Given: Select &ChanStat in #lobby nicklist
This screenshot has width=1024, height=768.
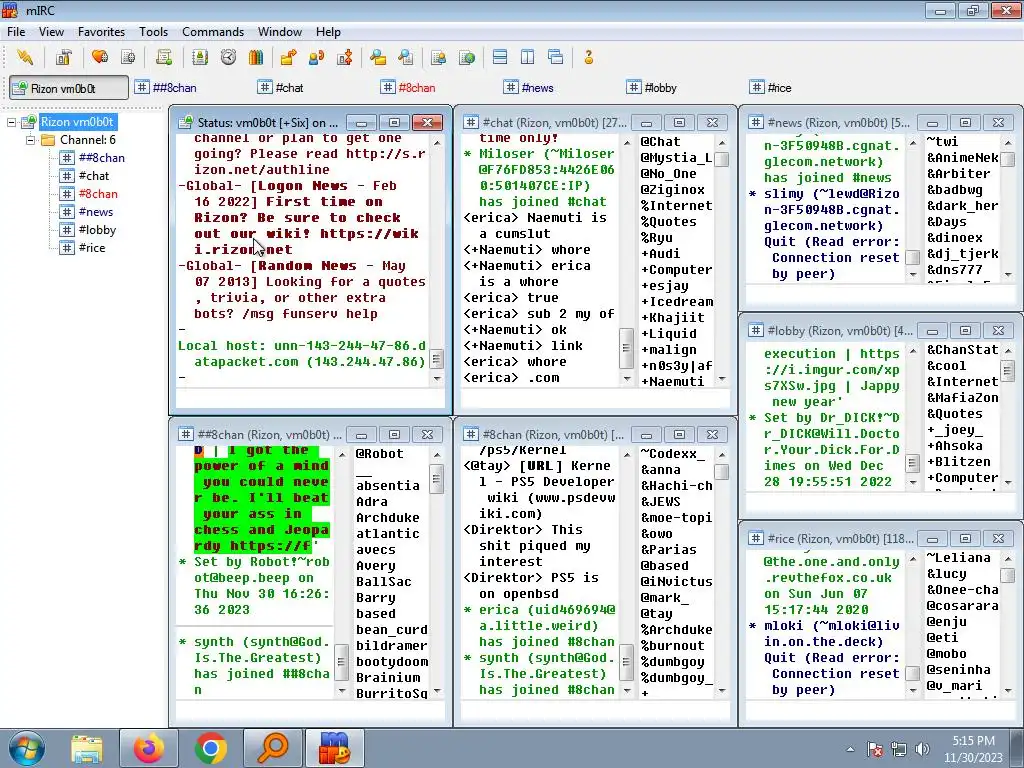Looking at the screenshot, I should (x=963, y=349).
